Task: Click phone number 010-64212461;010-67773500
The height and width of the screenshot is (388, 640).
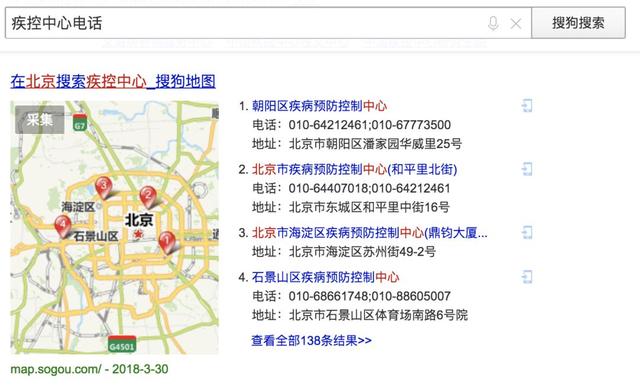Action: coord(369,125)
